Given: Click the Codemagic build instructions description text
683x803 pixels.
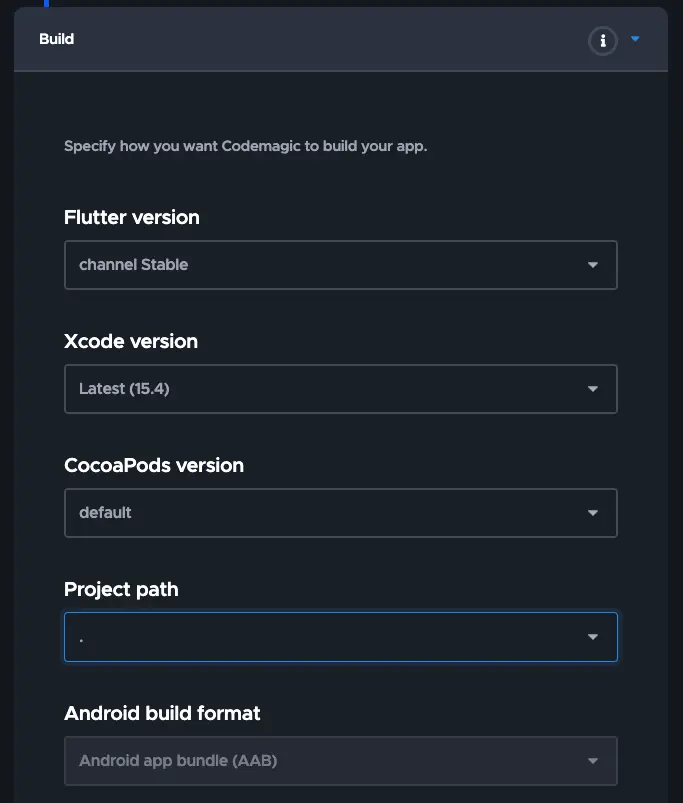Looking at the screenshot, I should pyautogui.click(x=244, y=146).
